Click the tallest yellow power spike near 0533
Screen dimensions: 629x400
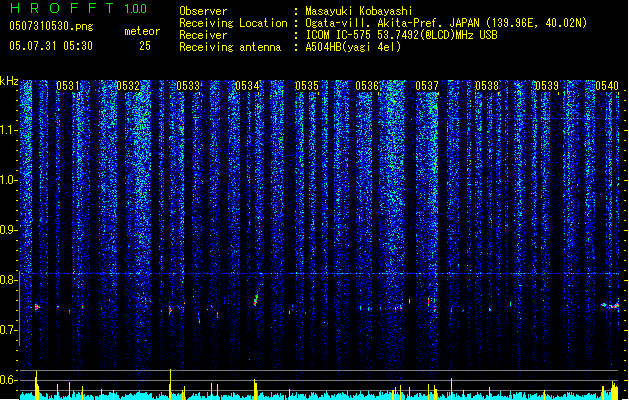click(170, 384)
